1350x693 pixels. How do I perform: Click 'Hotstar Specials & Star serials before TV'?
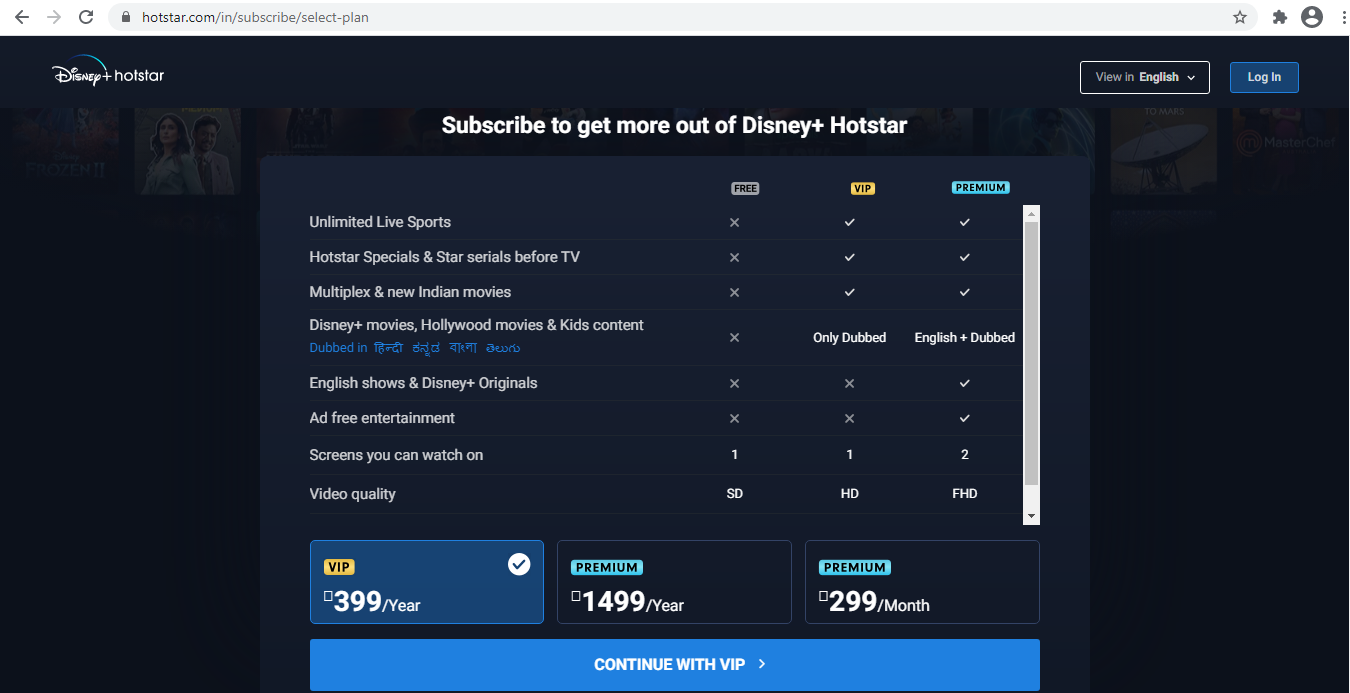(445, 257)
